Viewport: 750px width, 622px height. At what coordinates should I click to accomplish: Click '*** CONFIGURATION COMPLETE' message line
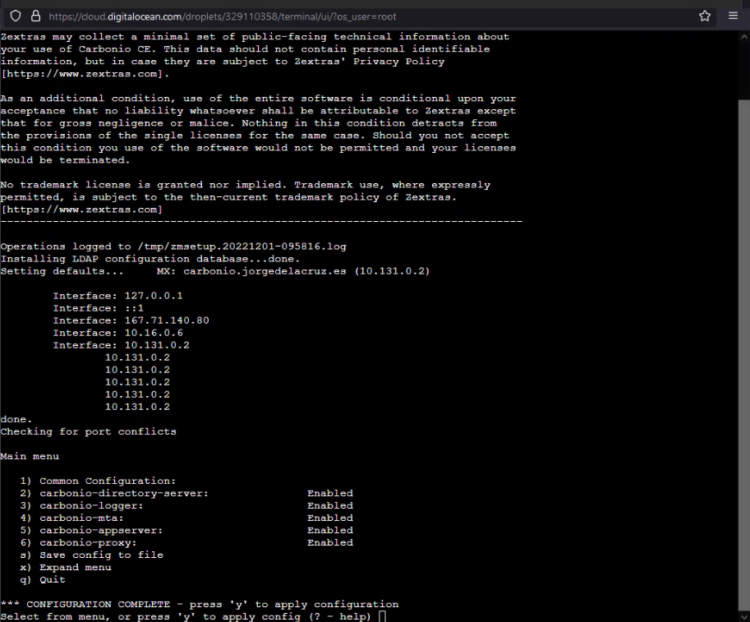[x=199, y=604]
